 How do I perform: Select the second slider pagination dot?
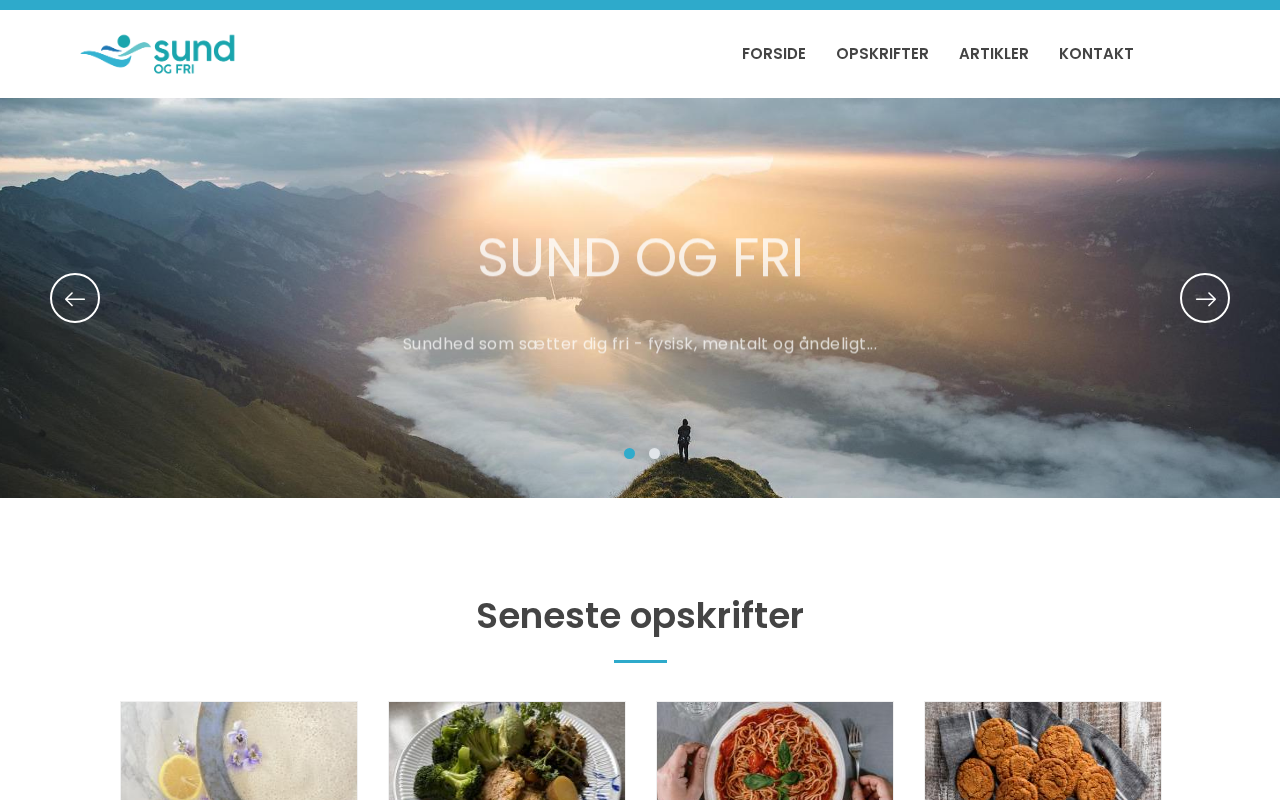(x=655, y=454)
